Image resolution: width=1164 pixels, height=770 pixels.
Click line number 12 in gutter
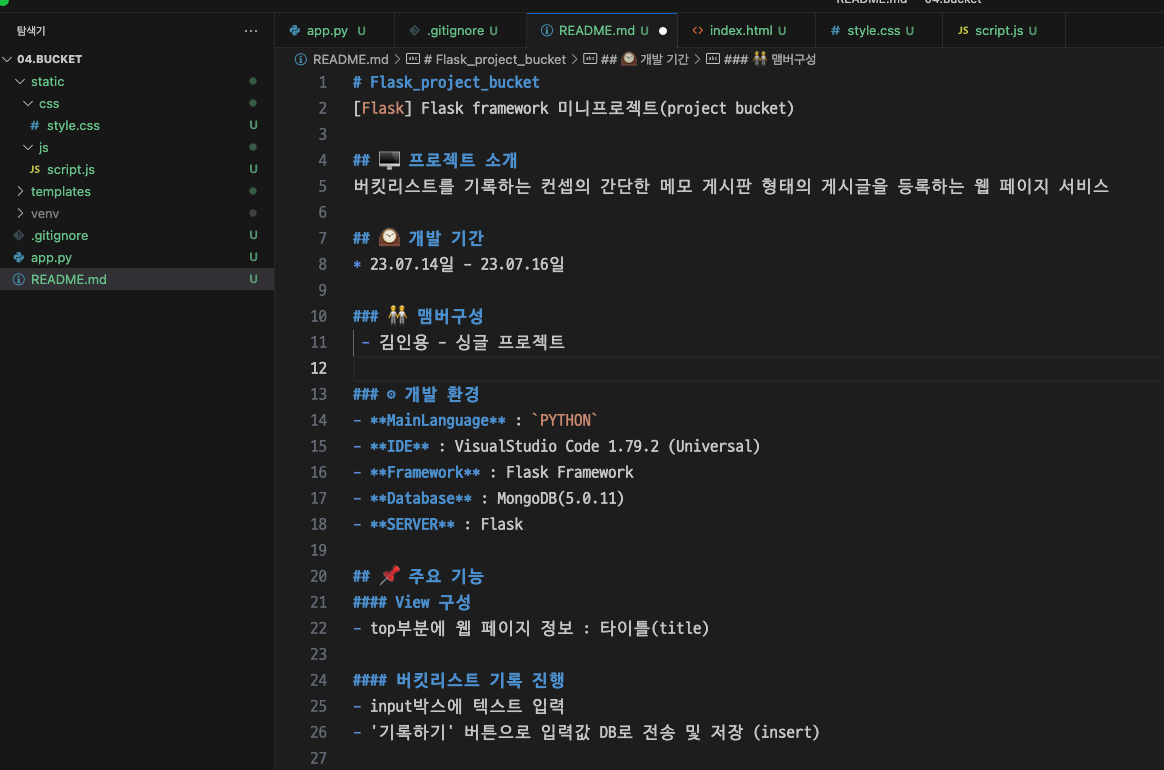(318, 368)
